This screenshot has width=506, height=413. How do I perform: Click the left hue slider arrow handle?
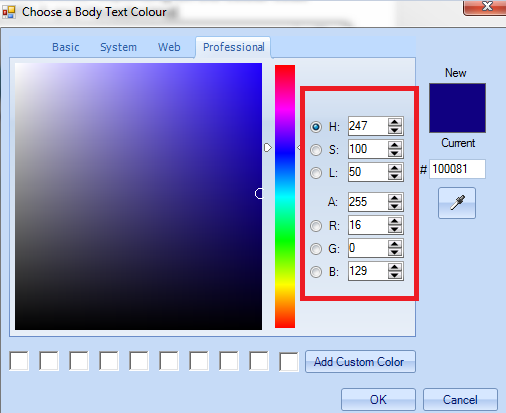[x=268, y=147]
